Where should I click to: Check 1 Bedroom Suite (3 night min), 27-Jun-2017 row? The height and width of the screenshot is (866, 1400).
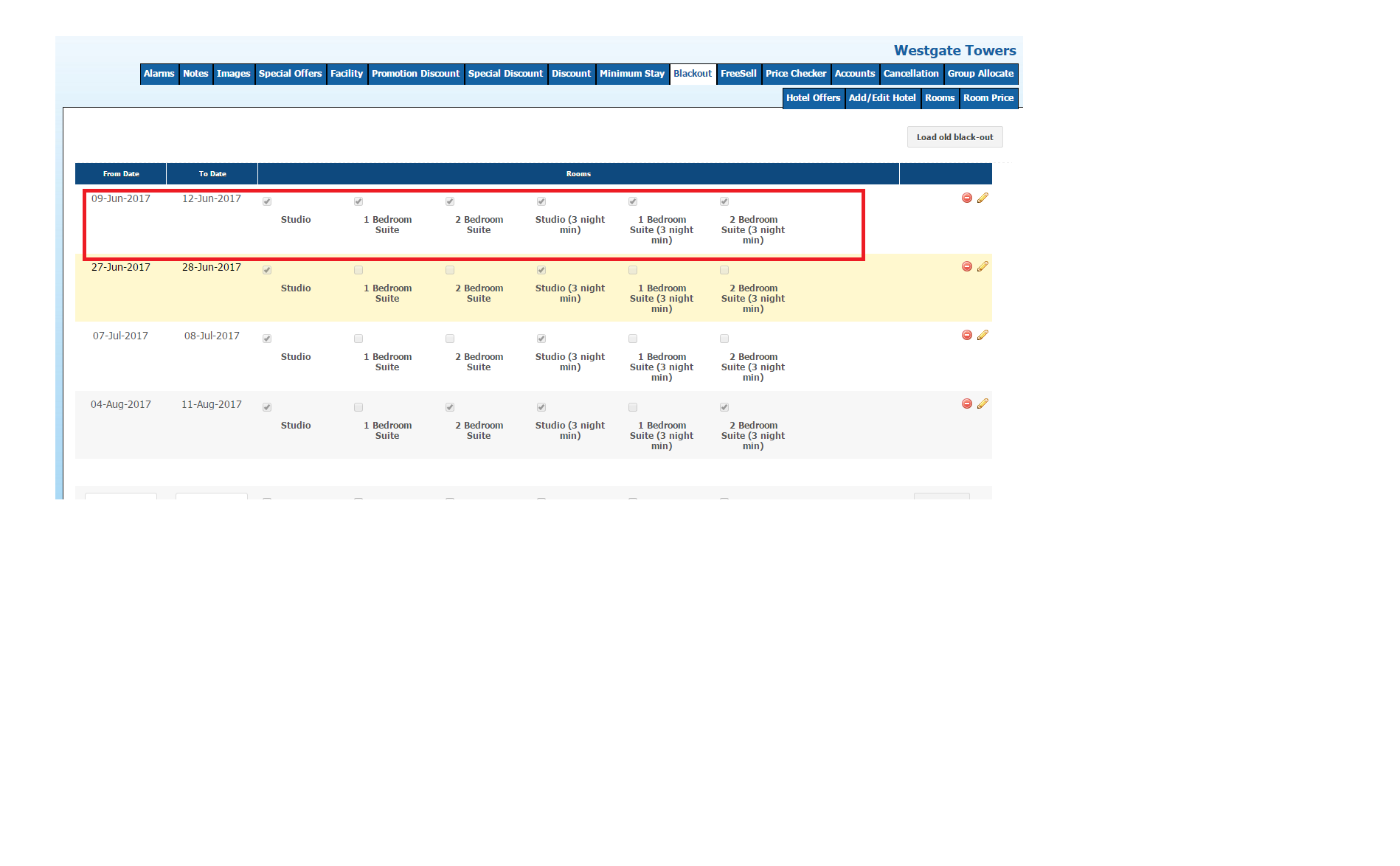pos(633,270)
